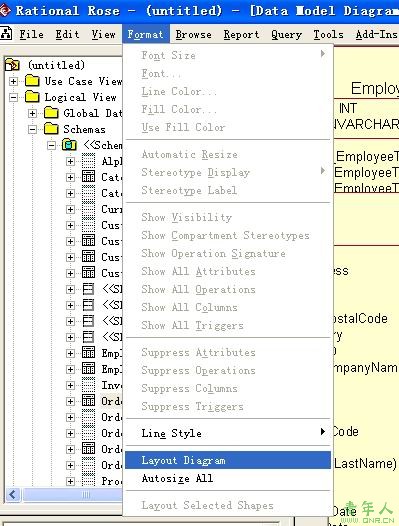399x526 pixels.
Task: Click the Global Data folder icon
Action: pos(51,113)
